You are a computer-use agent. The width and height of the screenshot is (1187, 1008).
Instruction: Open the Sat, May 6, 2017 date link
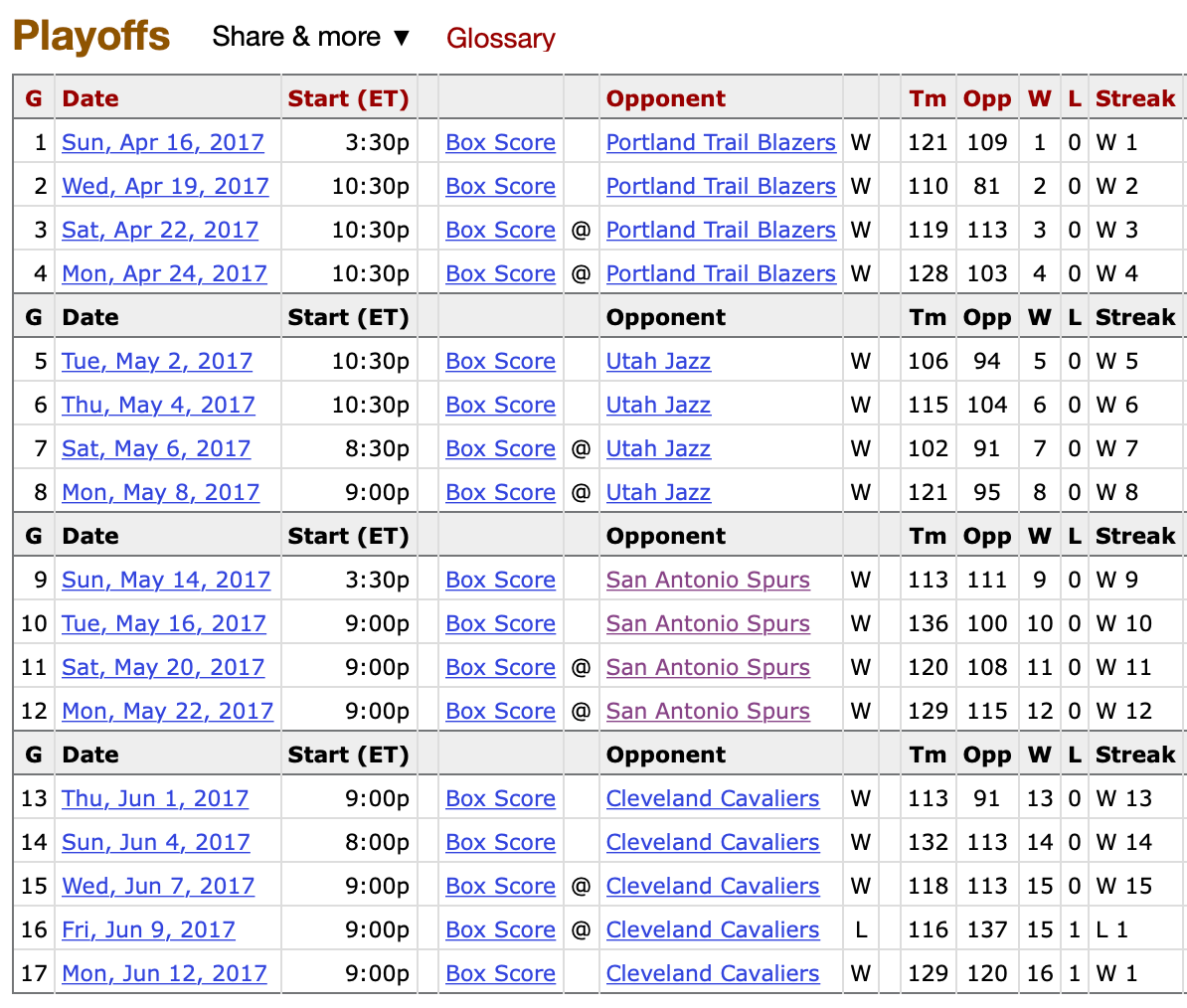pyautogui.click(x=156, y=448)
